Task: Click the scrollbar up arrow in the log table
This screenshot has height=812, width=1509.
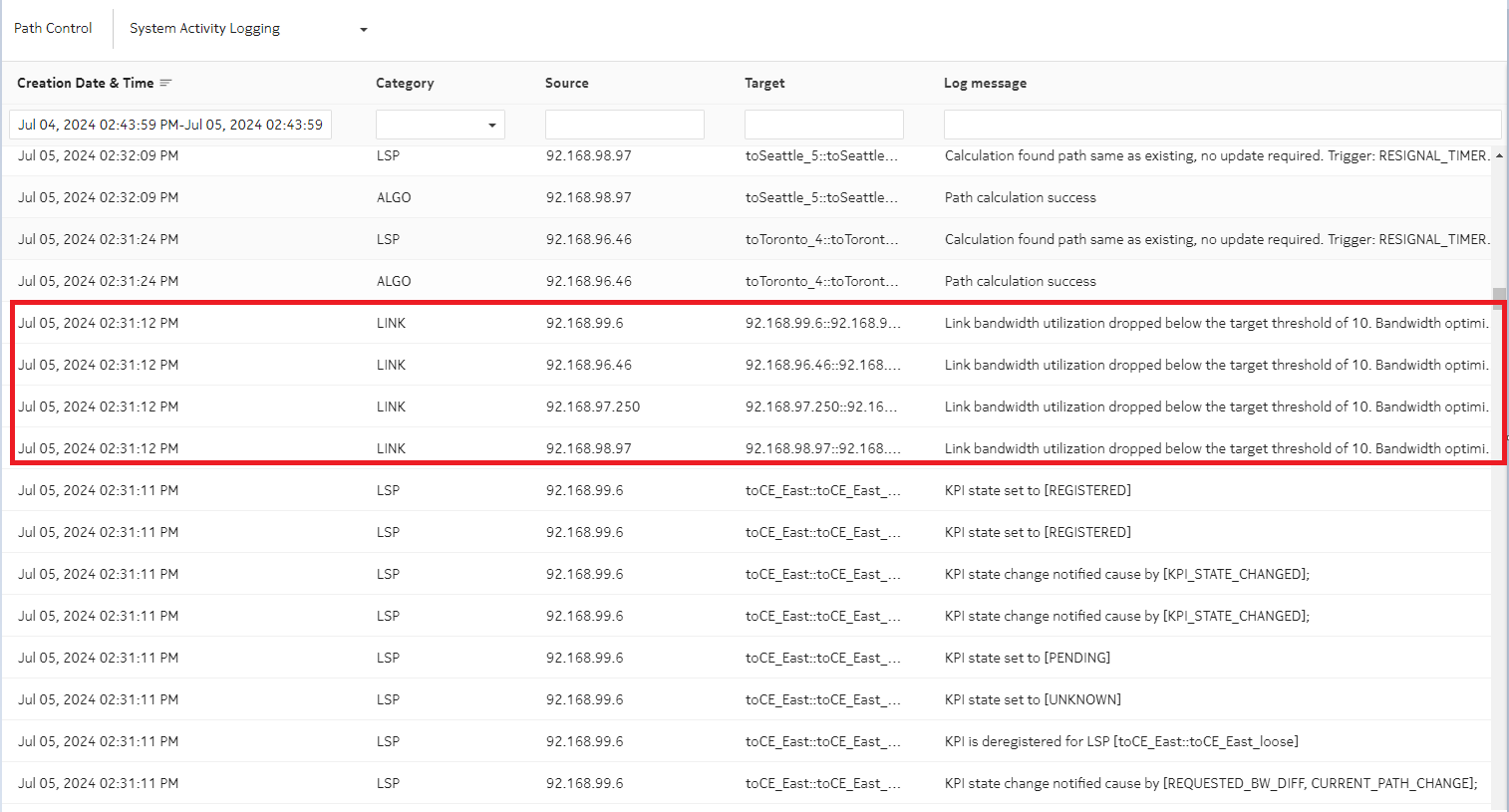Action: (1498, 156)
